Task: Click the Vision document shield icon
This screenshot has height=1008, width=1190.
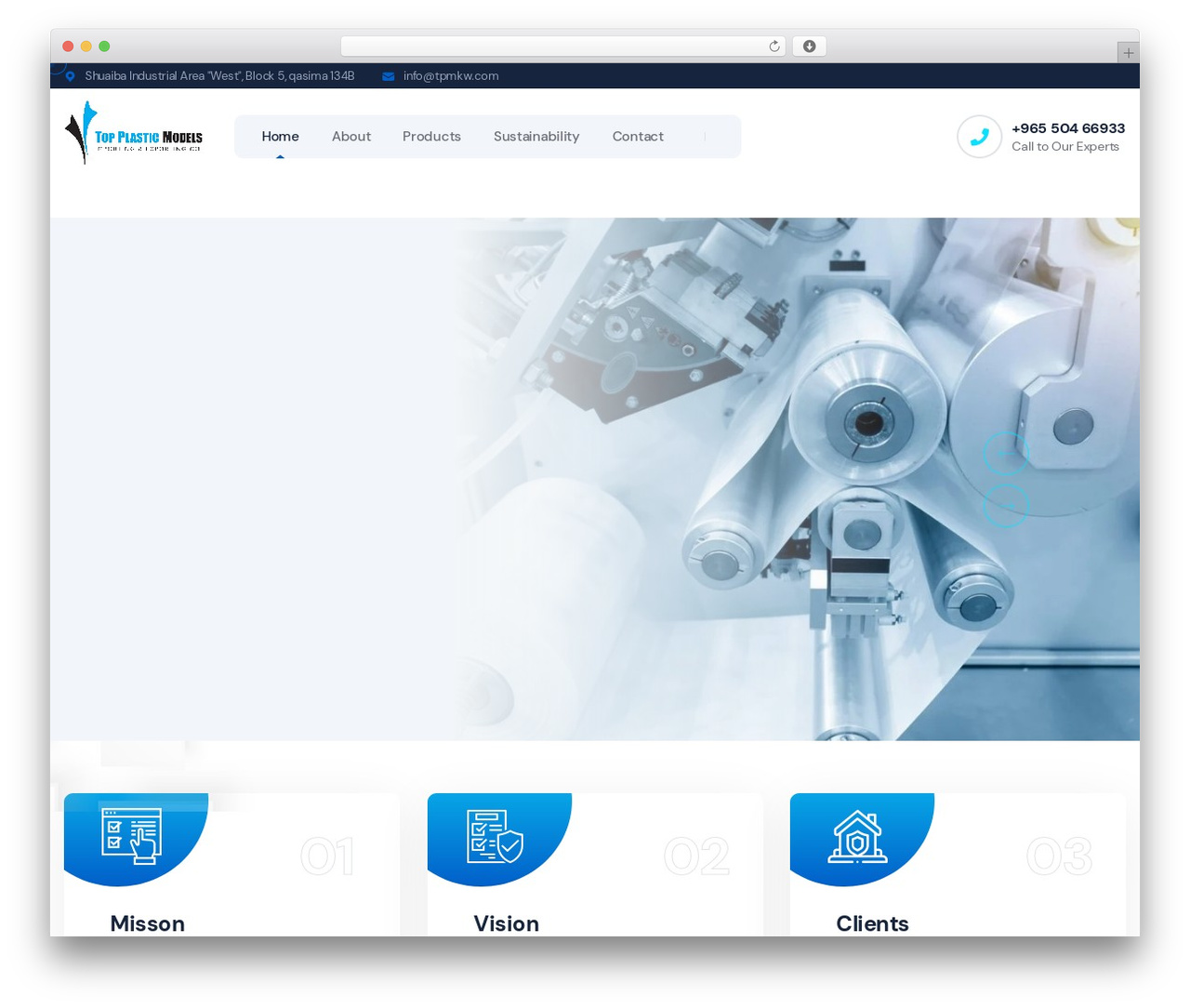Action: click(x=495, y=836)
